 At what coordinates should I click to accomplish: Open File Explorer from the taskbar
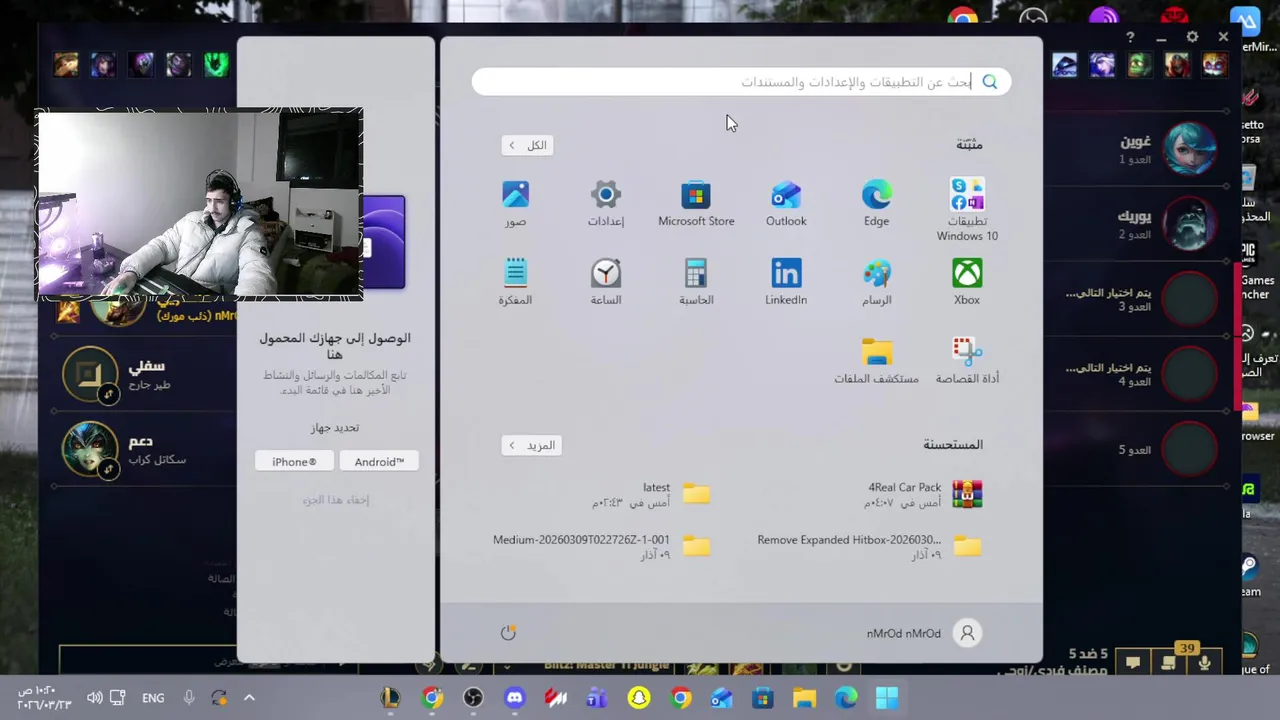click(x=804, y=698)
